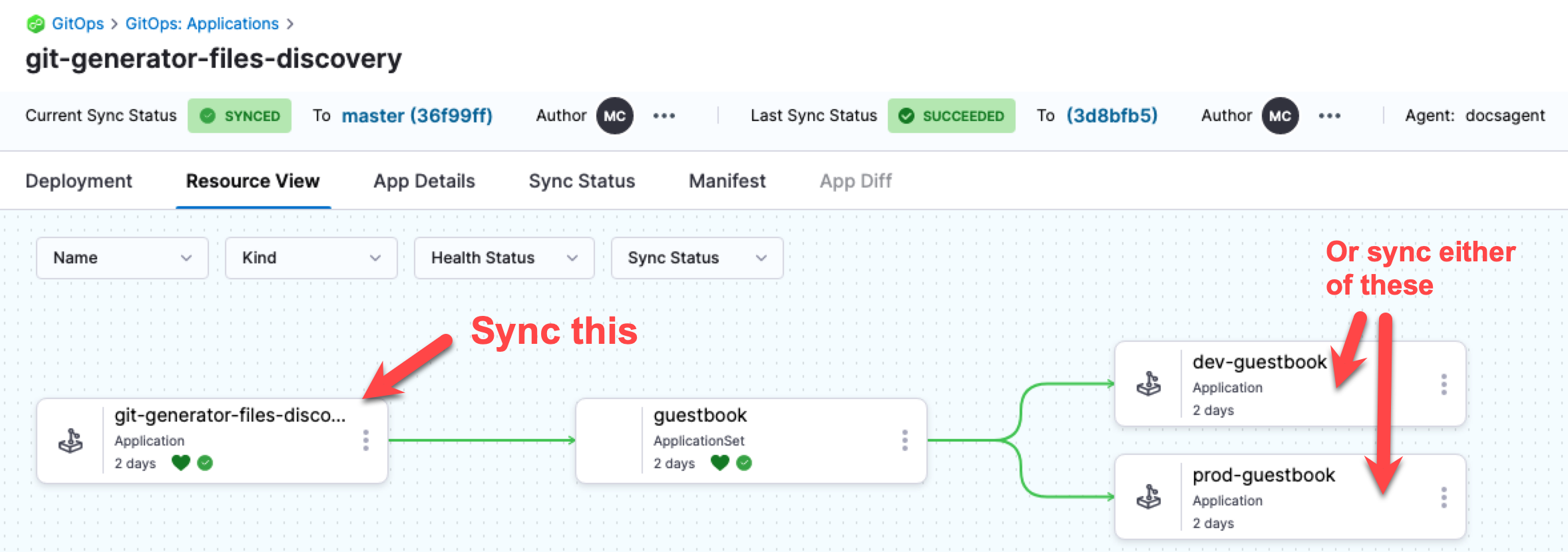Open the Manifest tab
1568x552 pixels.
[727, 181]
